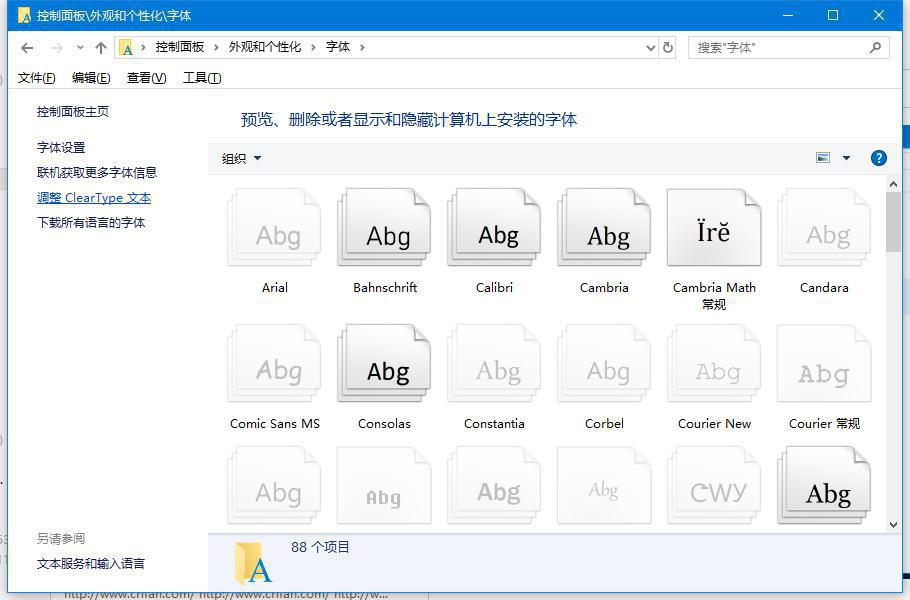Viewport: 910px width, 600px height.
Task: Refresh the font folder view
Action: click(x=668, y=47)
